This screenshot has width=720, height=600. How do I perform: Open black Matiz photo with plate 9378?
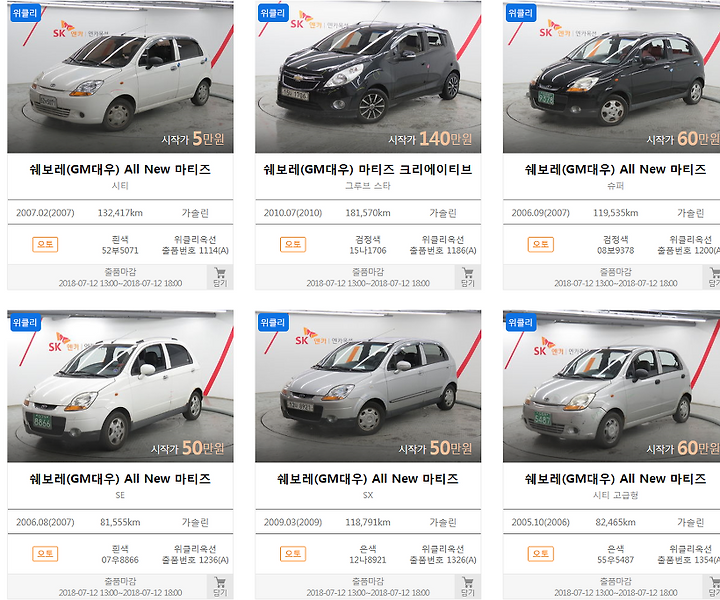tap(612, 77)
